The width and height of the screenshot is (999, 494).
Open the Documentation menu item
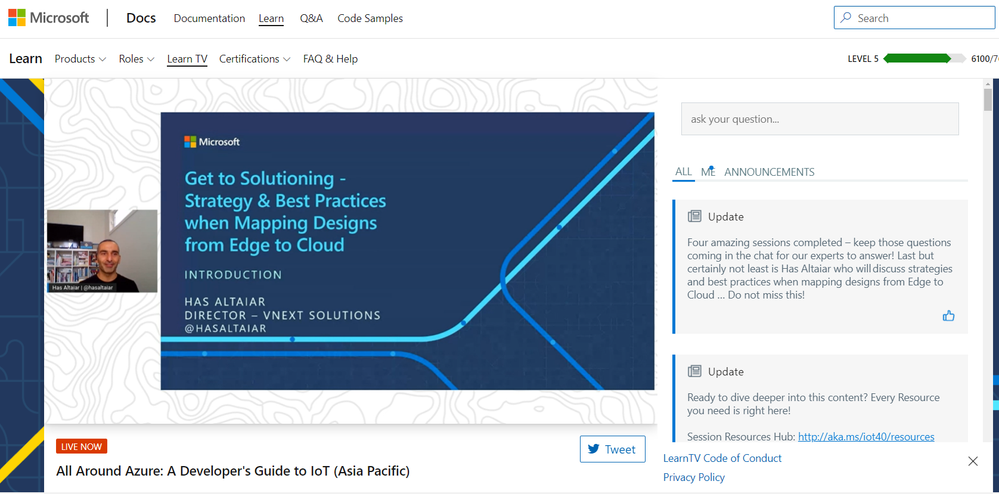tap(209, 18)
